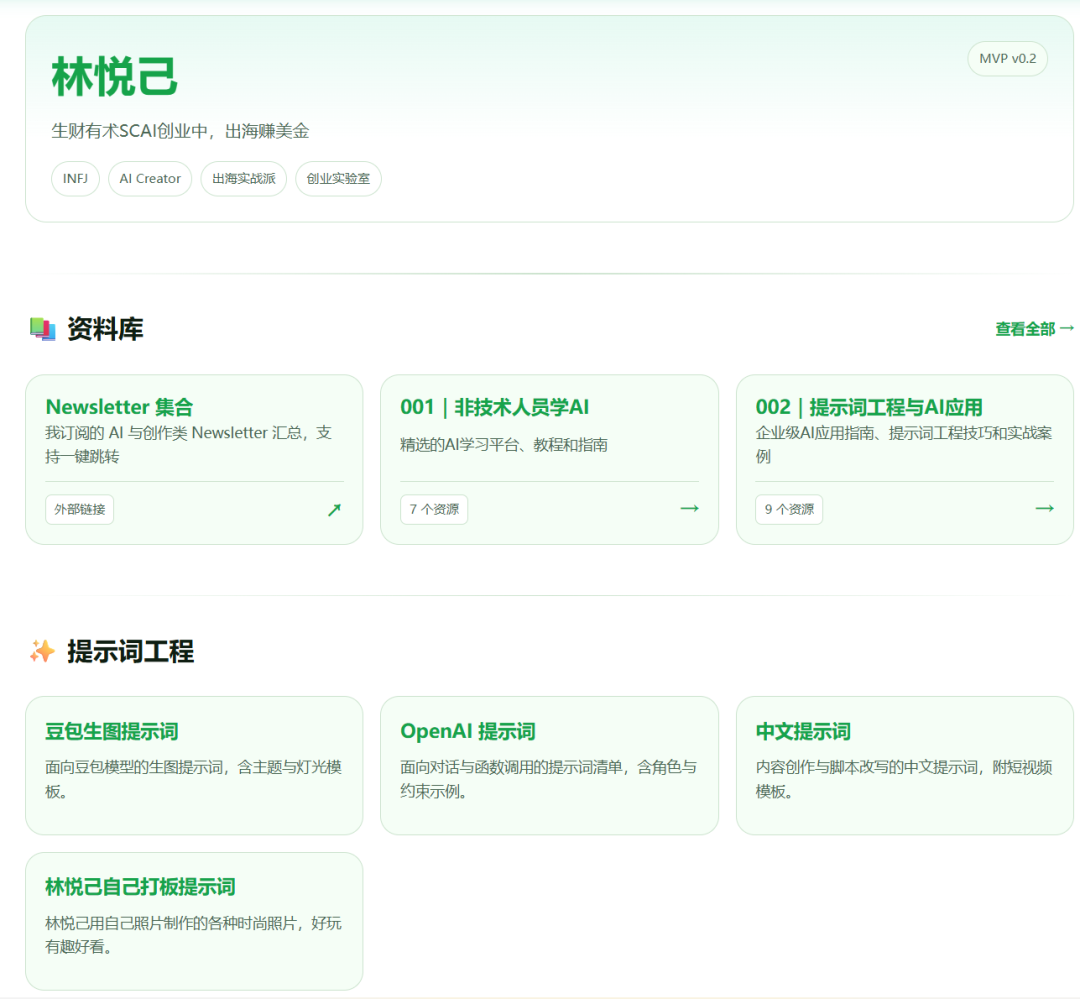
Task: Select the INFJ tag
Action: click(x=75, y=178)
